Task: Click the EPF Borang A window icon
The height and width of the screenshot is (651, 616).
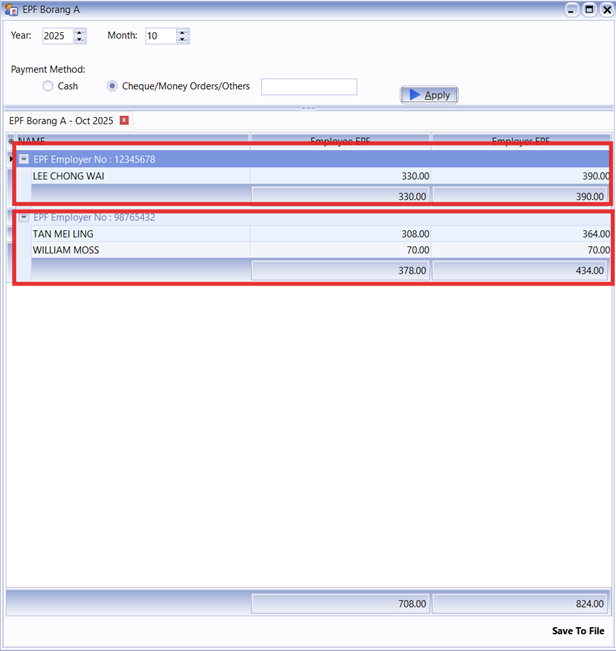Action: pos(11,9)
